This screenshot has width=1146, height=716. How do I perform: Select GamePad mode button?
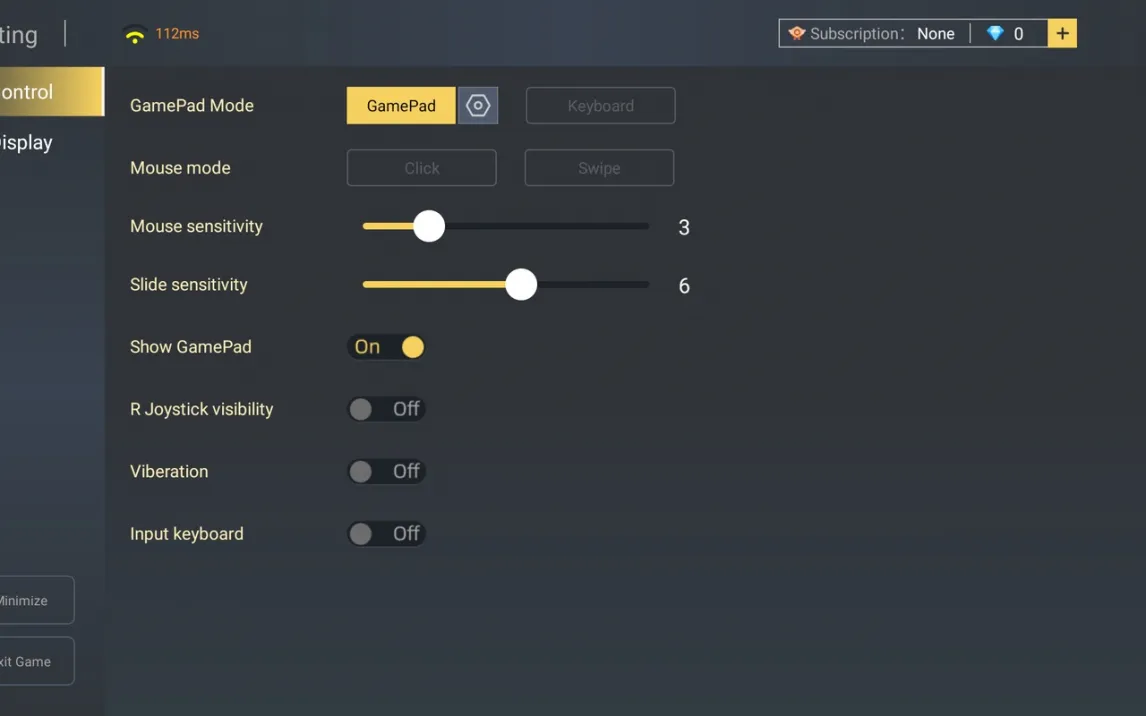(x=401, y=106)
